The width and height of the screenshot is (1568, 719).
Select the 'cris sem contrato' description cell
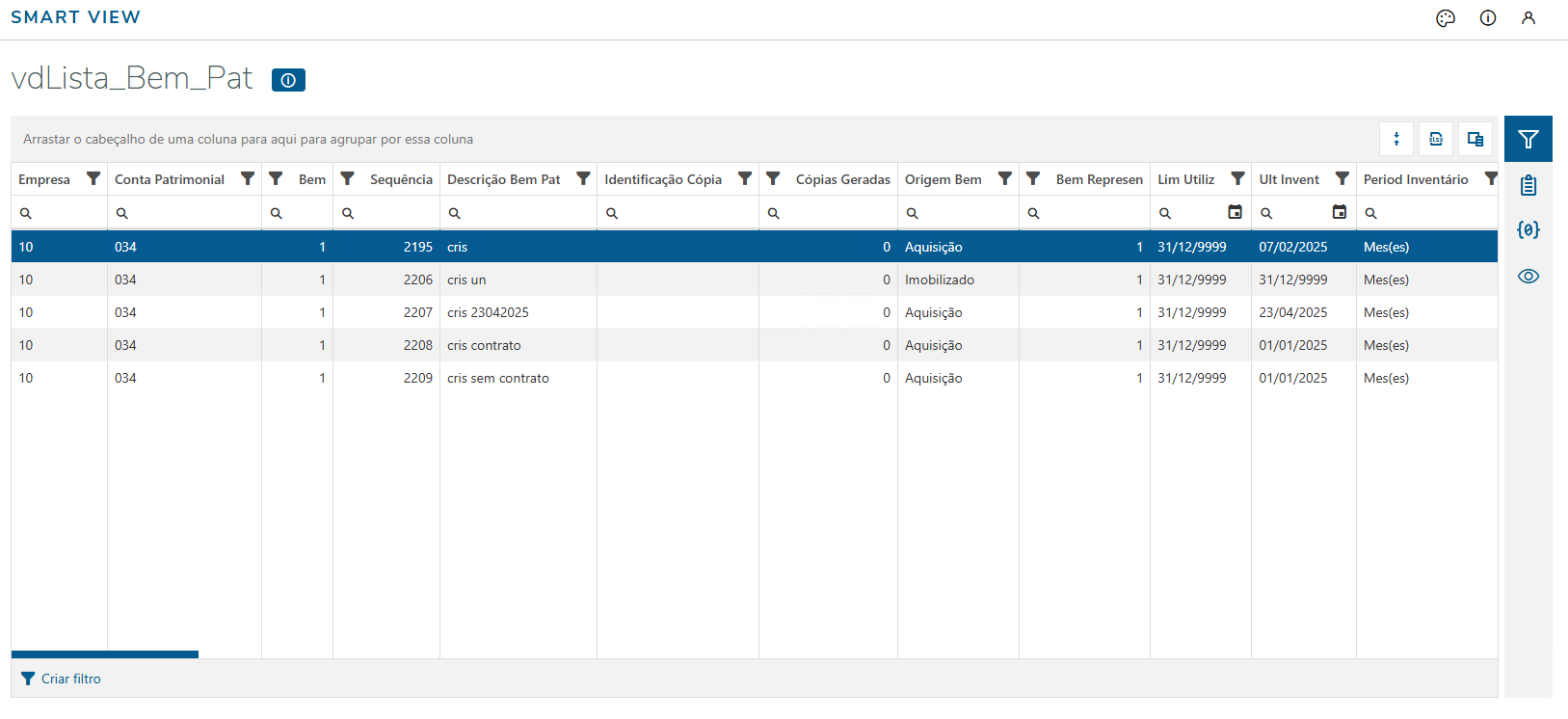(x=518, y=378)
